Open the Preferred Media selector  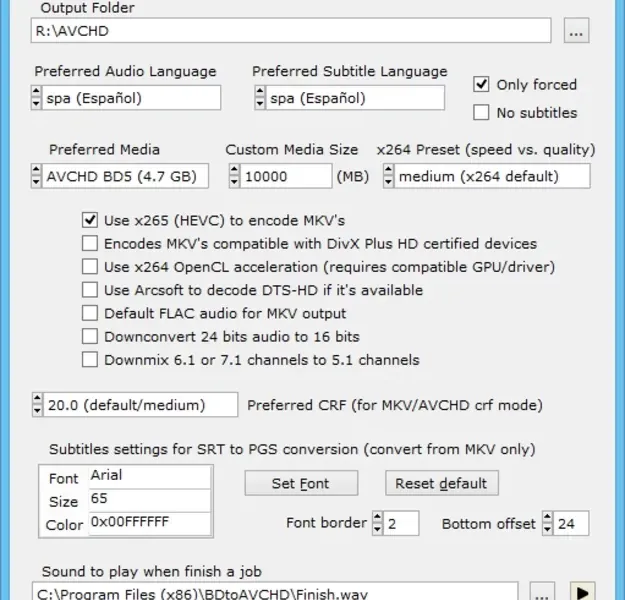pyautogui.click(x=37, y=177)
